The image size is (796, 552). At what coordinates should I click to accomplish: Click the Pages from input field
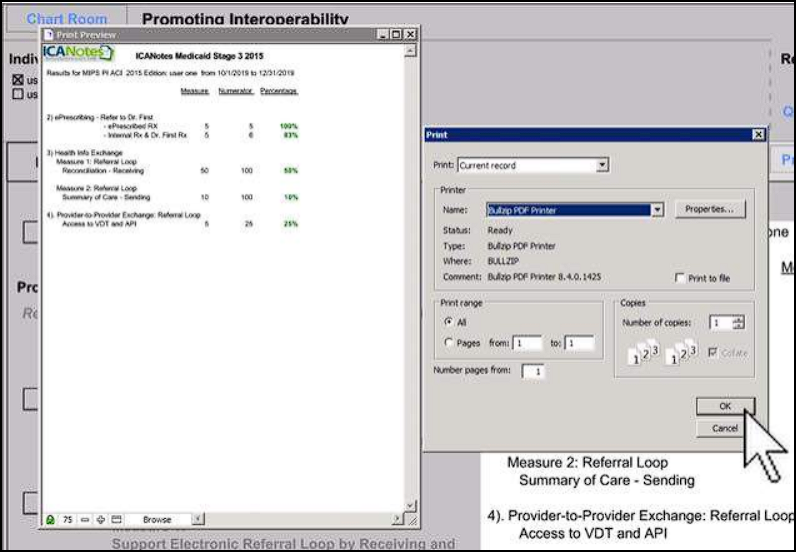click(527, 343)
